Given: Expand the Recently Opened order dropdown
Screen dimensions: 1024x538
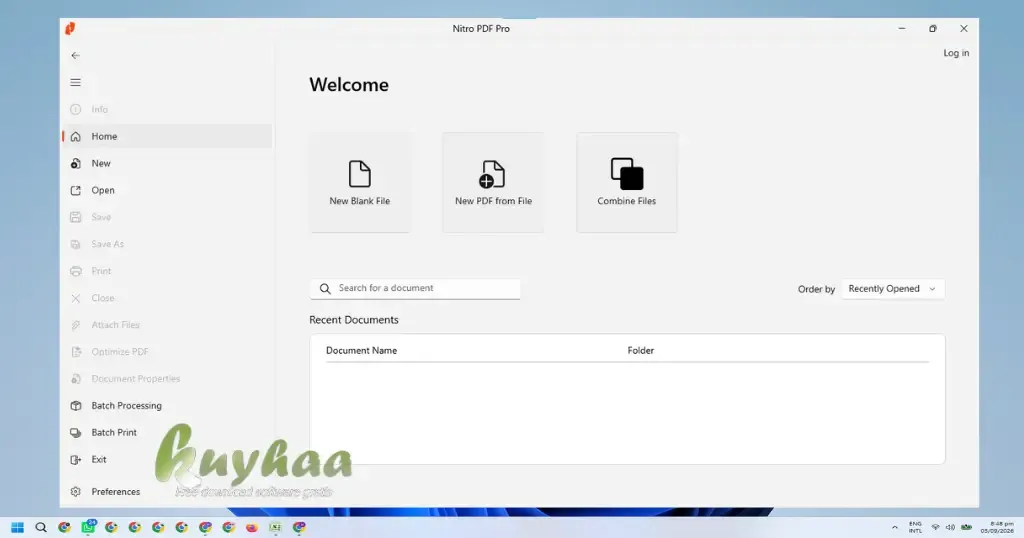Looking at the screenshot, I should point(892,289).
